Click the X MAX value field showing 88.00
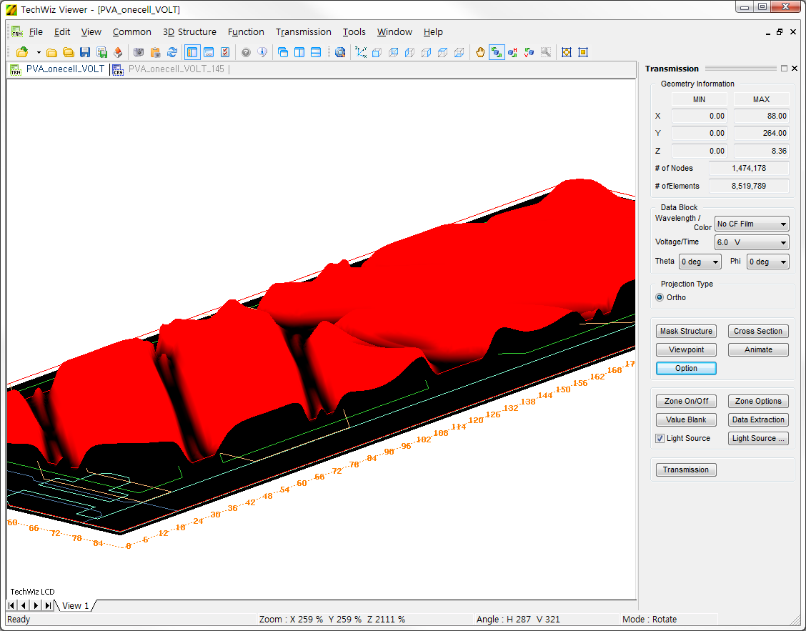Screen dimensions: 806x631 pyautogui.click(x=761, y=116)
